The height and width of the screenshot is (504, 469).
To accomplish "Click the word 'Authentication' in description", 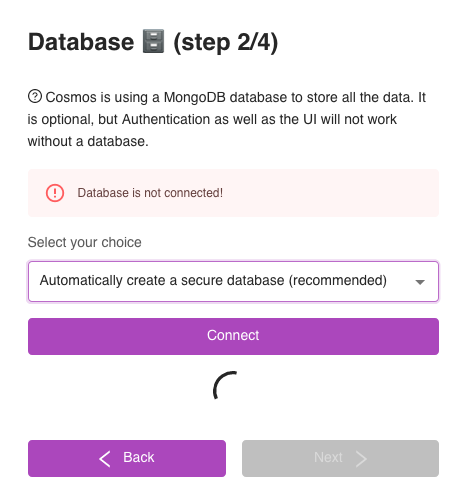I will point(166,119).
